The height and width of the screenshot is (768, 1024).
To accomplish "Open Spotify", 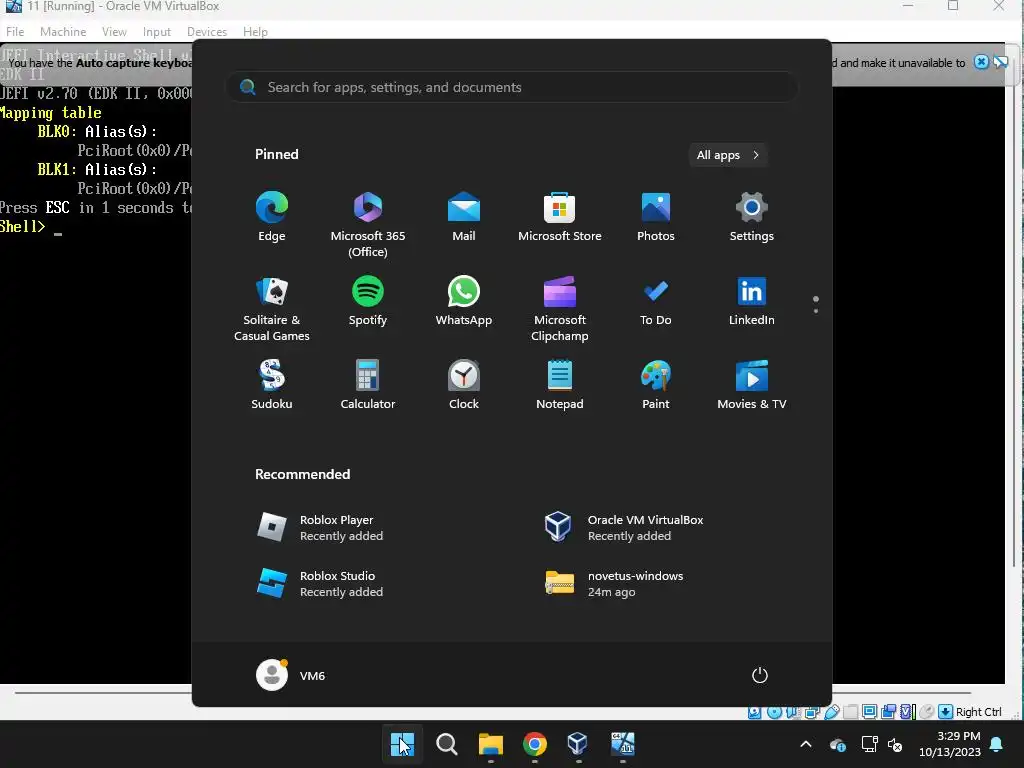I will pyautogui.click(x=368, y=301).
